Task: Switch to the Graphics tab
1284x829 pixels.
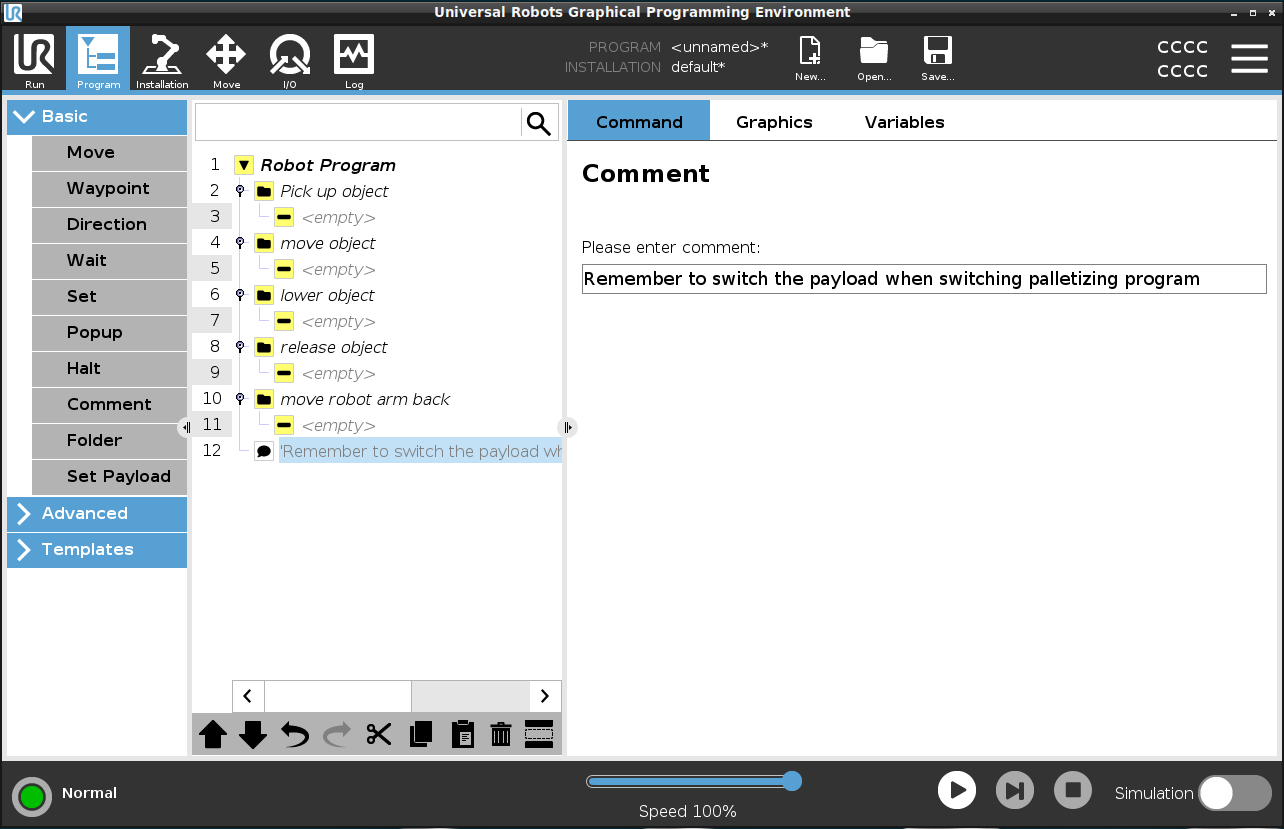Action: (x=774, y=122)
